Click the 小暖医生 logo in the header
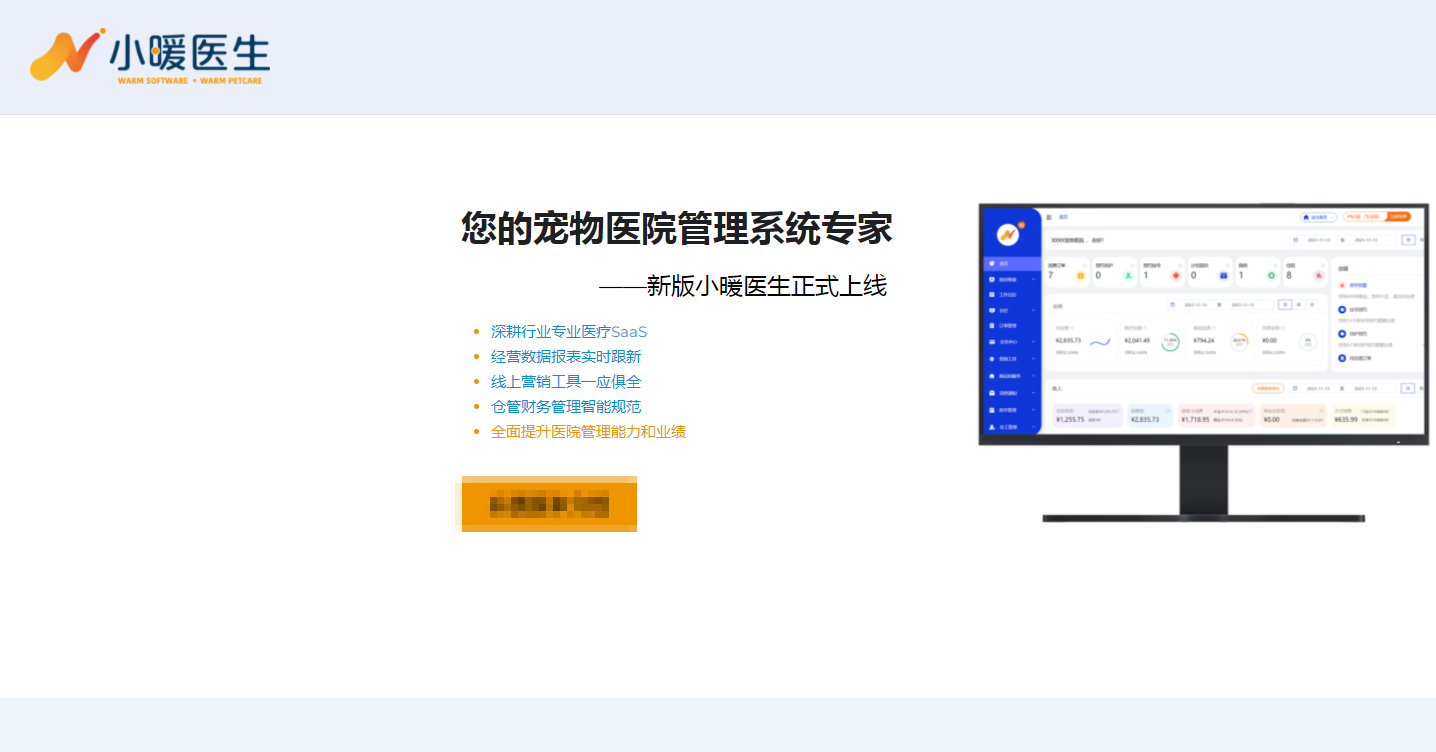Image resolution: width=1436 pixels, height=752 pixels. [150, 56]
